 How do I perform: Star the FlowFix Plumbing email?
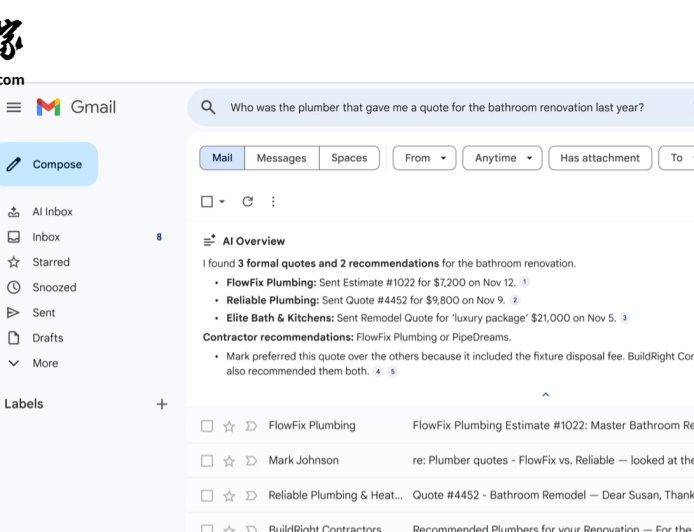click(x=229, y=426)
